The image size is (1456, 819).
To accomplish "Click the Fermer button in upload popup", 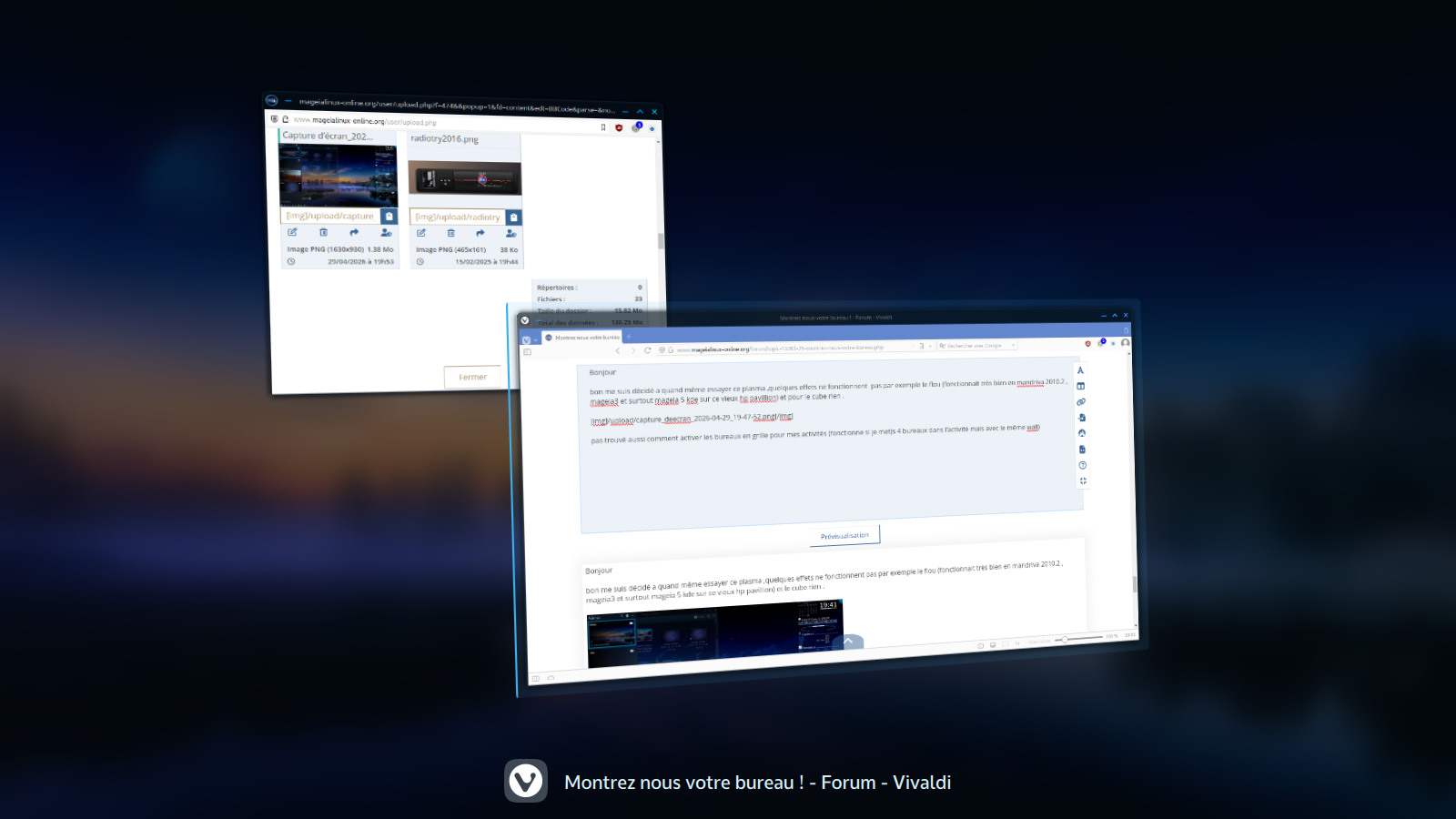I will [473, 377].
